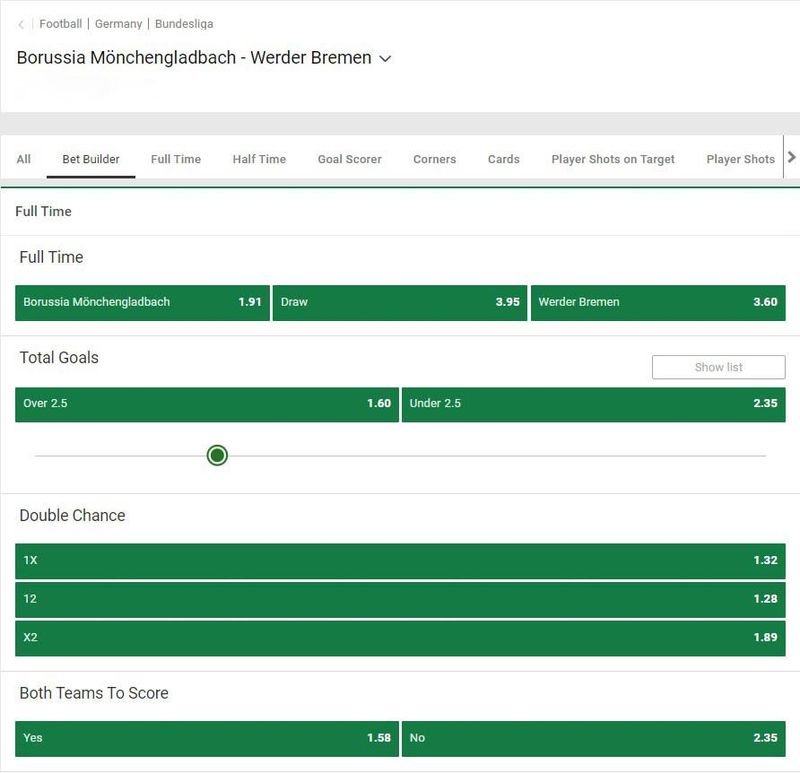Select Both Teams To Score Yes
The height and width of the screenshot is (773, 800).
[207, 738]
